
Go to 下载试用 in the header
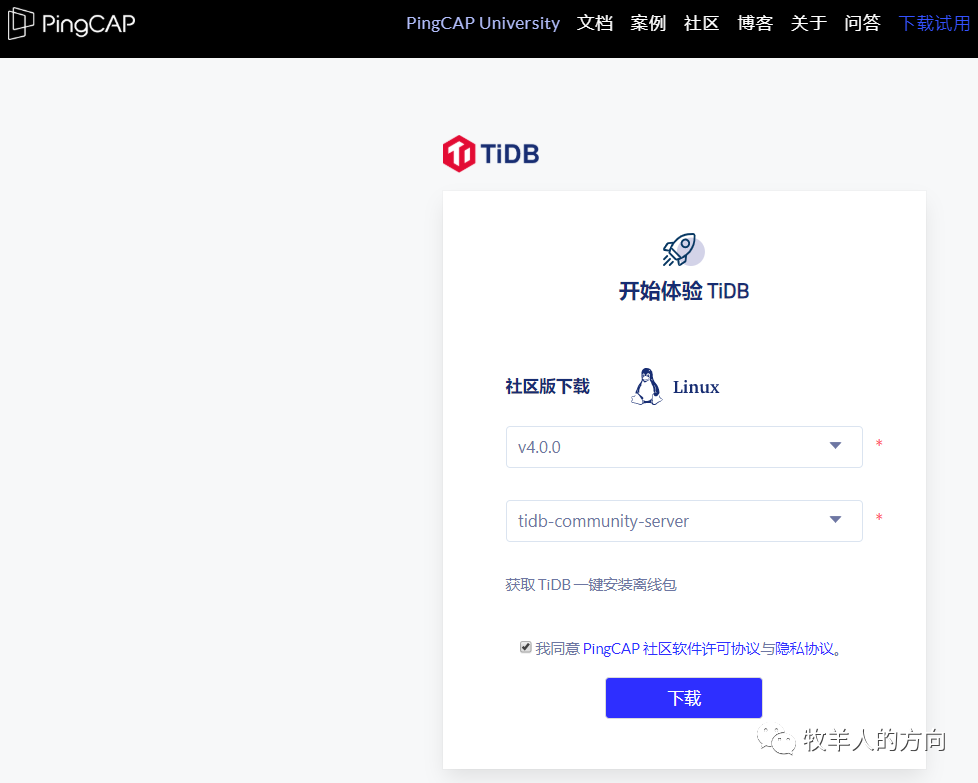tap(934, 23)
